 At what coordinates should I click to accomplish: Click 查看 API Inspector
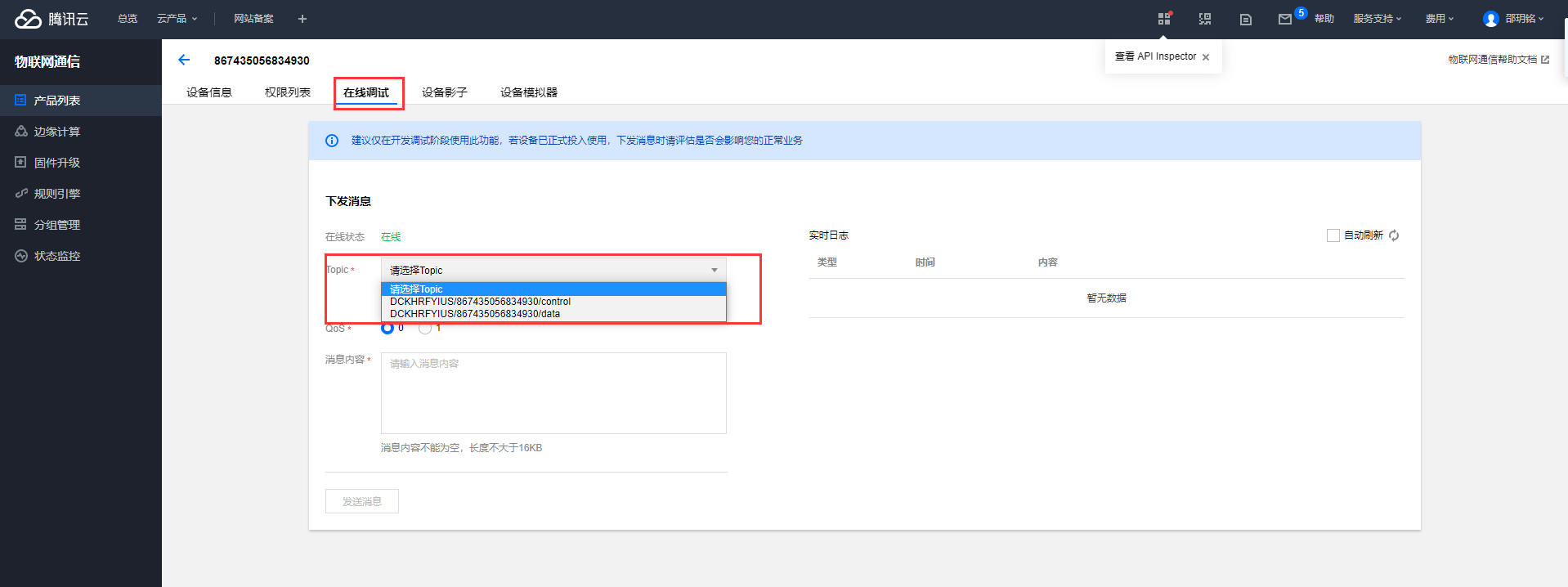coord(1155,56)
